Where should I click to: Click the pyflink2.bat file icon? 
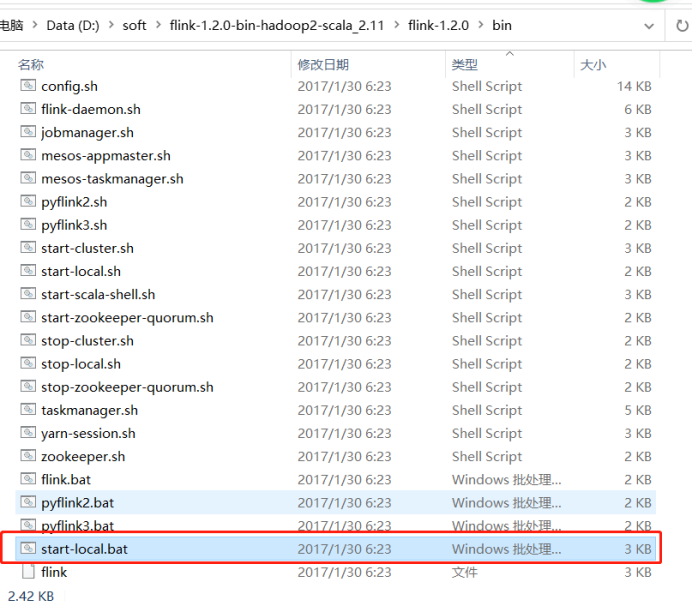(28, 502)
